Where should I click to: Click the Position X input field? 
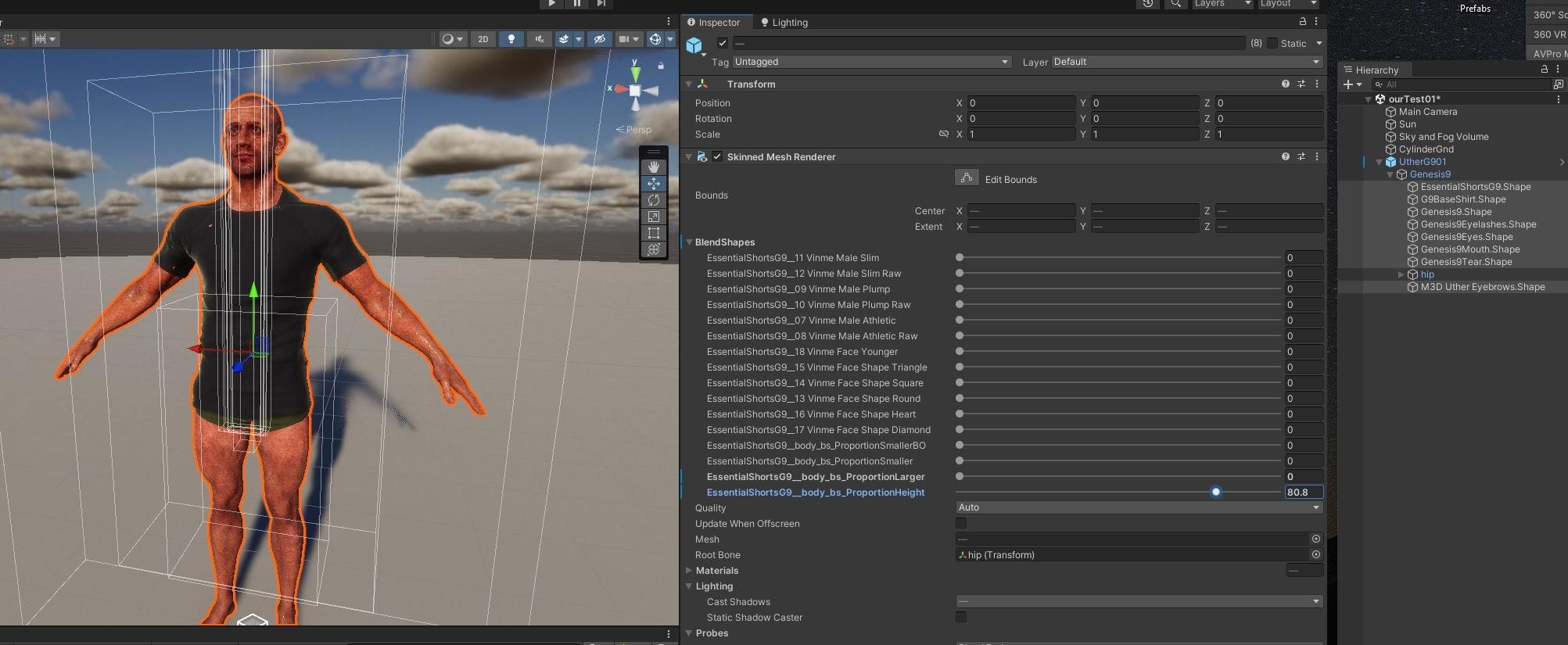tap(1021, 103)
